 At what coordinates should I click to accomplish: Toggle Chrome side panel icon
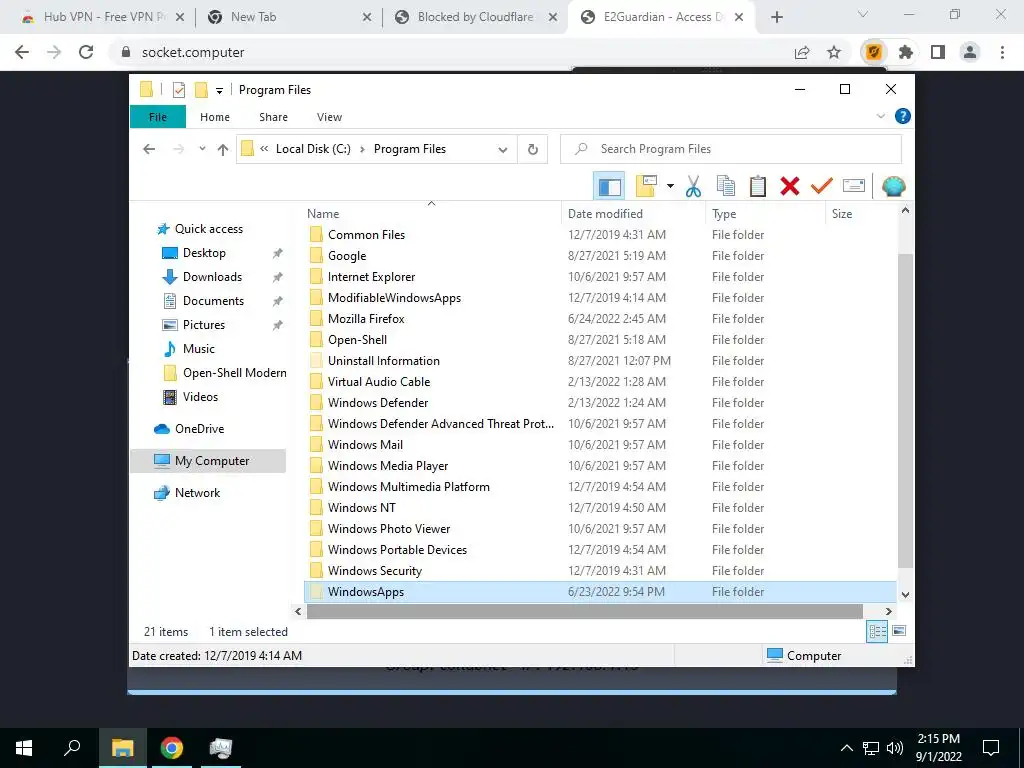(938, 52)
